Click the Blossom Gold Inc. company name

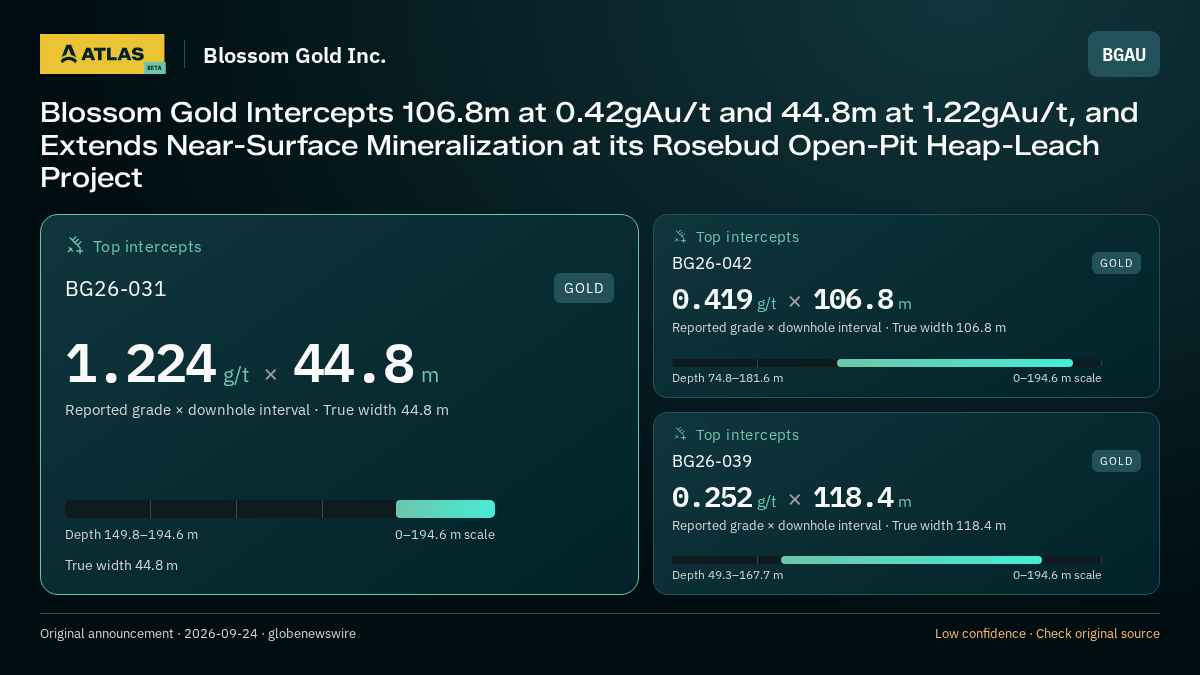[x=294, y=55]
